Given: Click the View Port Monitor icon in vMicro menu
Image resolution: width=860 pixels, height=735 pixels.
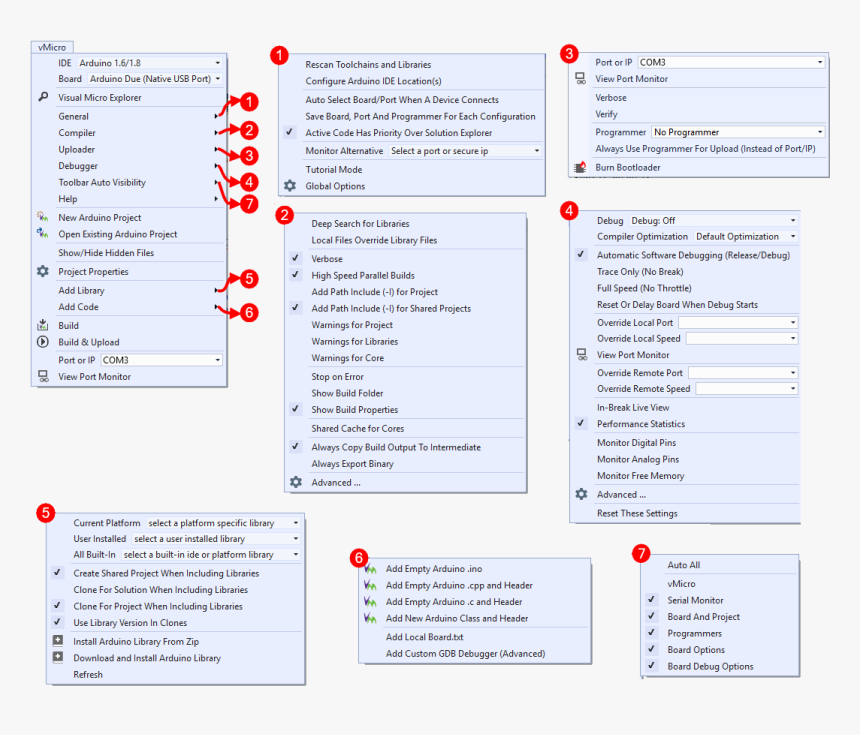Looking at the screenshot, I should (x=43, y=376).
